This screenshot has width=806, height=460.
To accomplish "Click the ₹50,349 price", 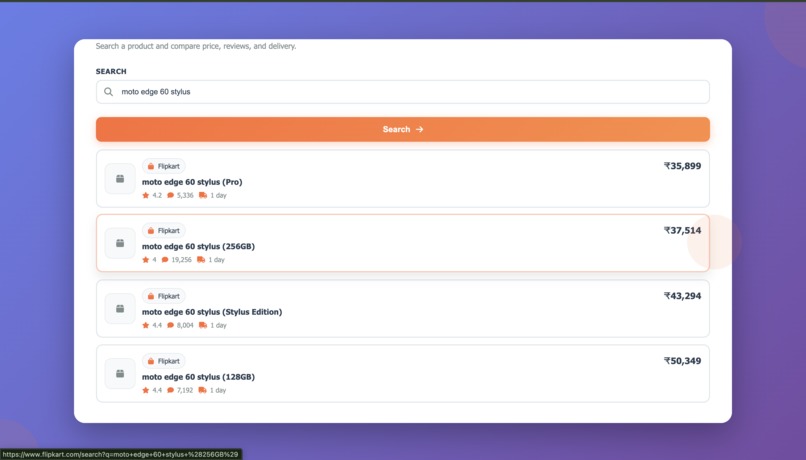I will coord(682,361).
